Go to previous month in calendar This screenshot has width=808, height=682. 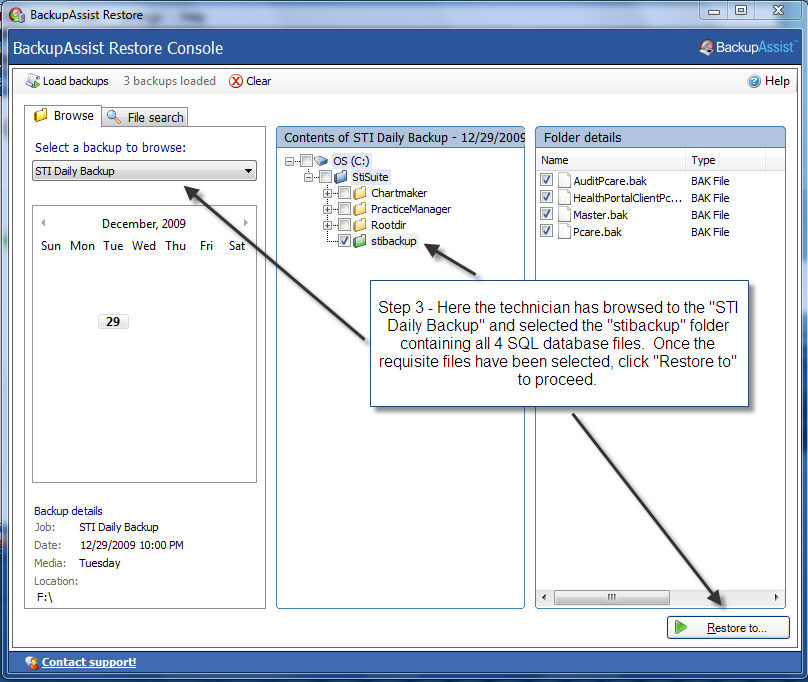(43, 223)
